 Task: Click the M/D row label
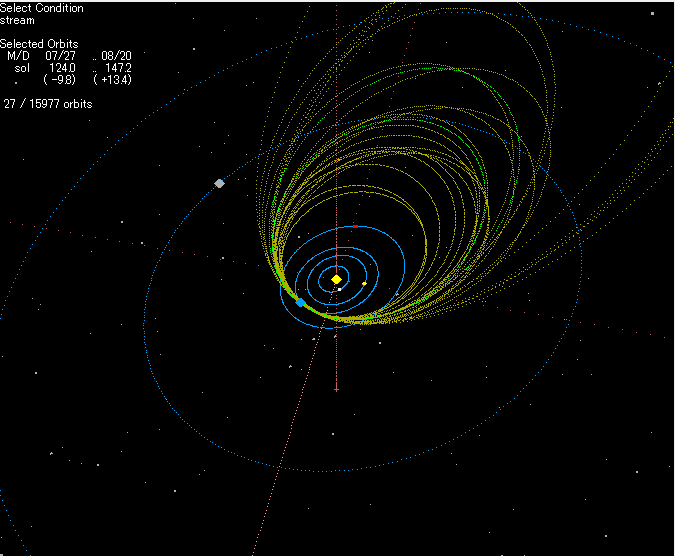tap(18, 56)
